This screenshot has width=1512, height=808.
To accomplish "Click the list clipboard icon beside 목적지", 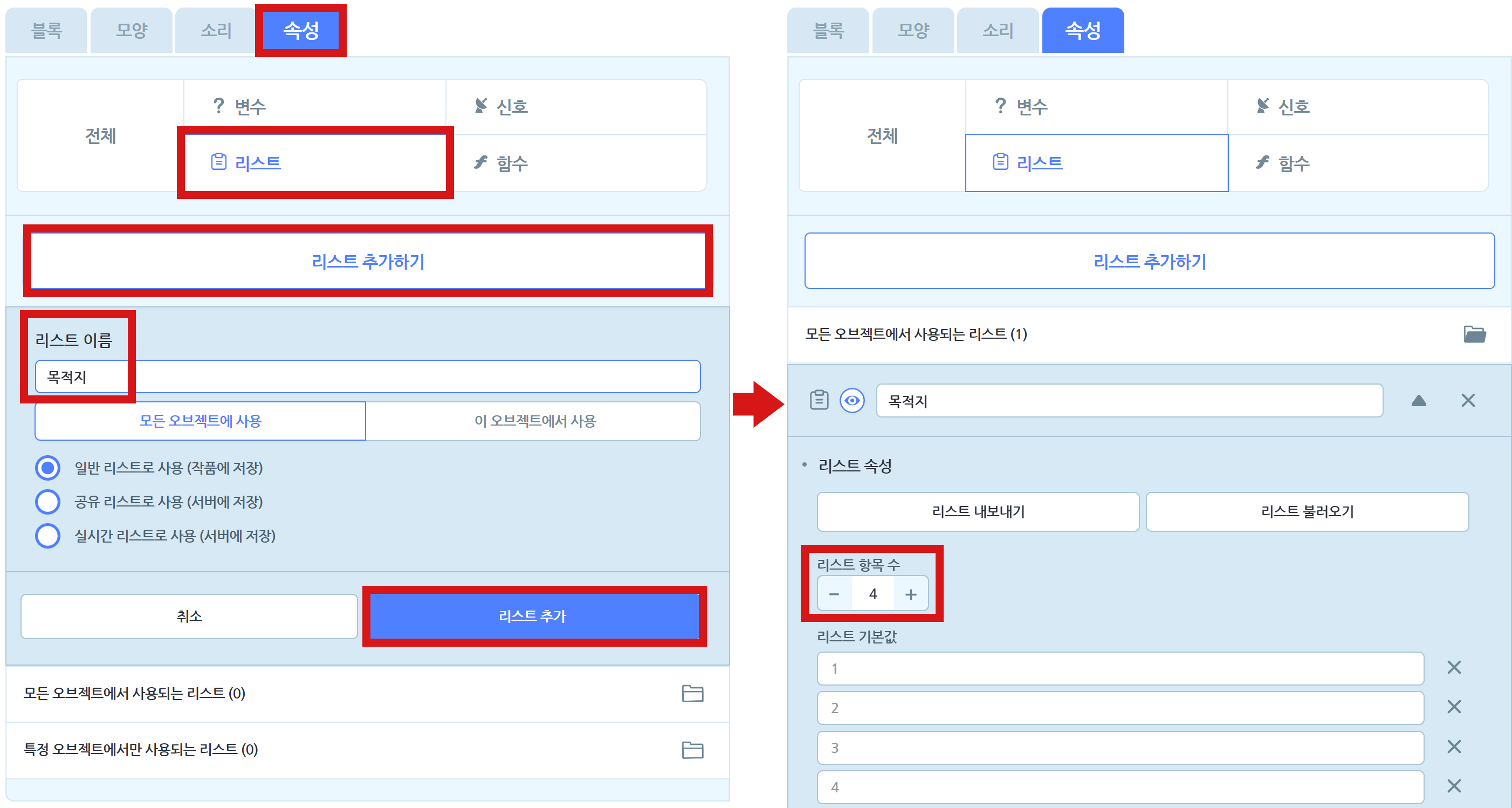I will click(x=820, y=400).
